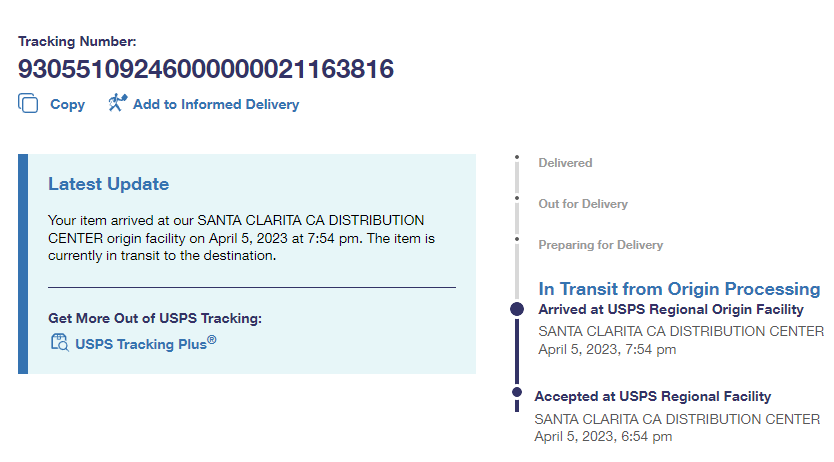Click Arrived at USPS Regional Origin Facility text

pos(670,310)
